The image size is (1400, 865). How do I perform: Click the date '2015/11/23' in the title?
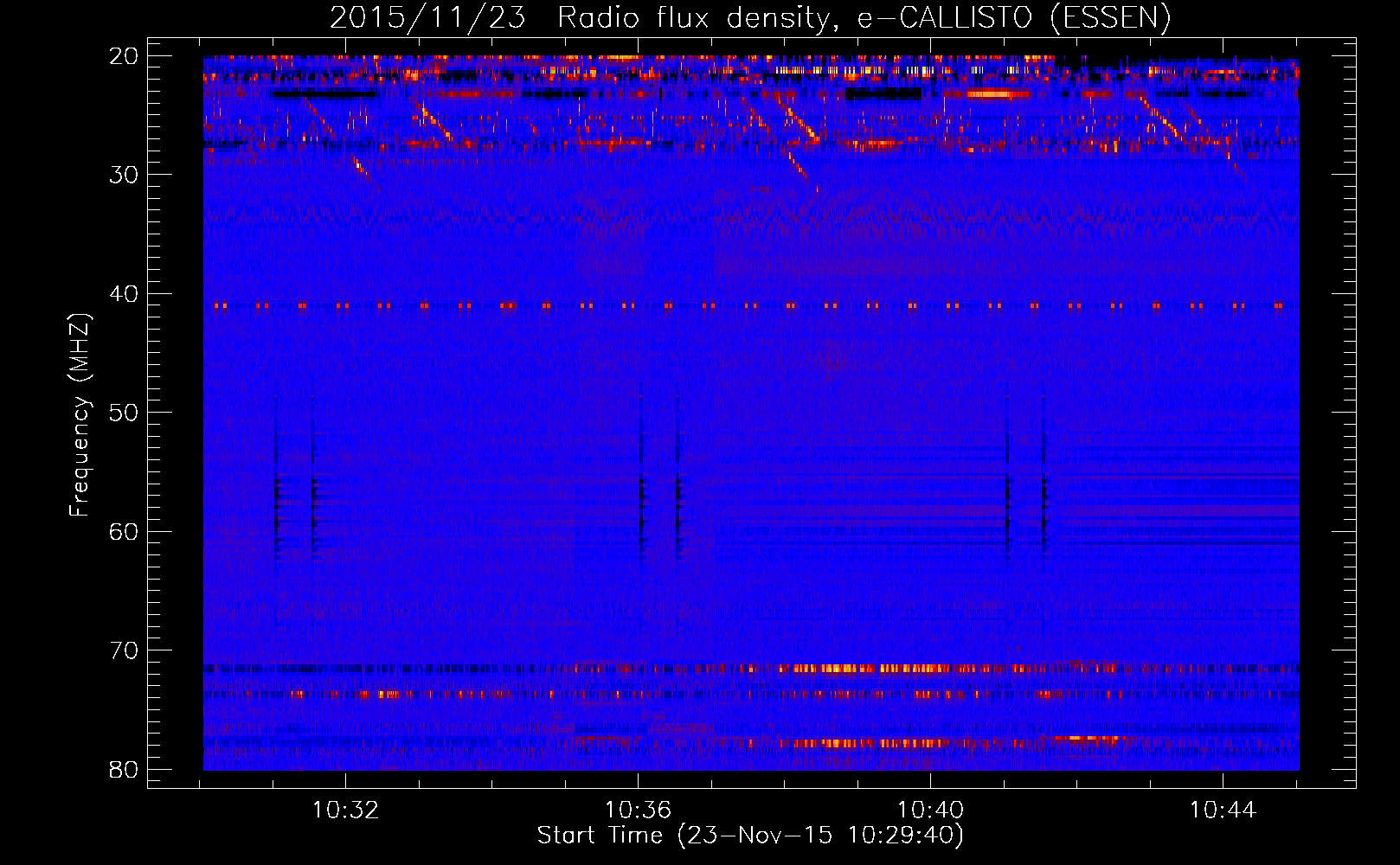tap(427, 18)
